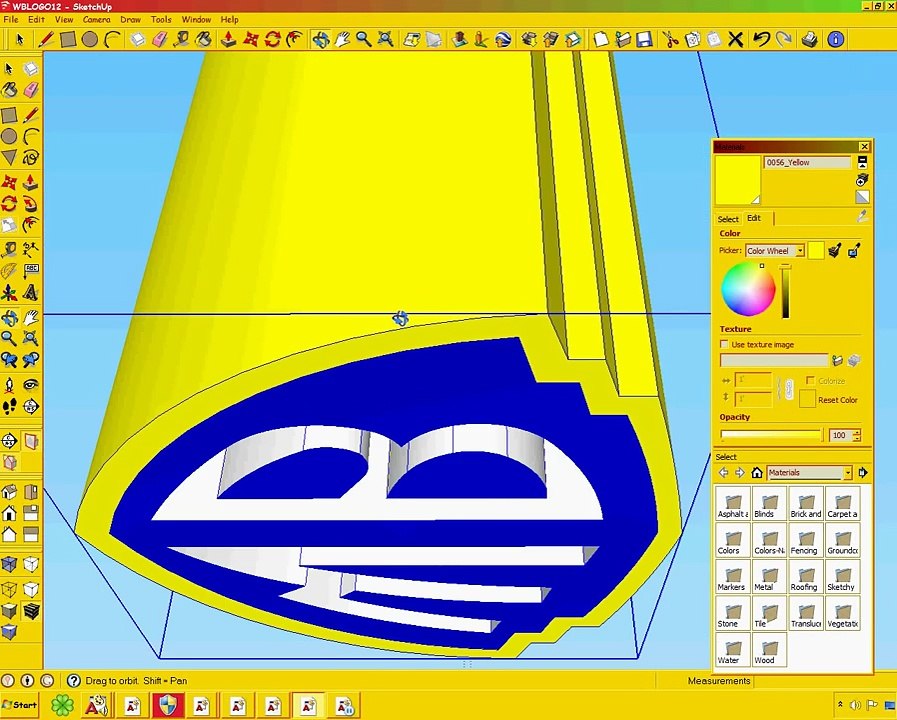The width and height of the screenshot is (897, 720).
Task: Switch to the Edit tab in Materials
Action: (x=755, y=218)
